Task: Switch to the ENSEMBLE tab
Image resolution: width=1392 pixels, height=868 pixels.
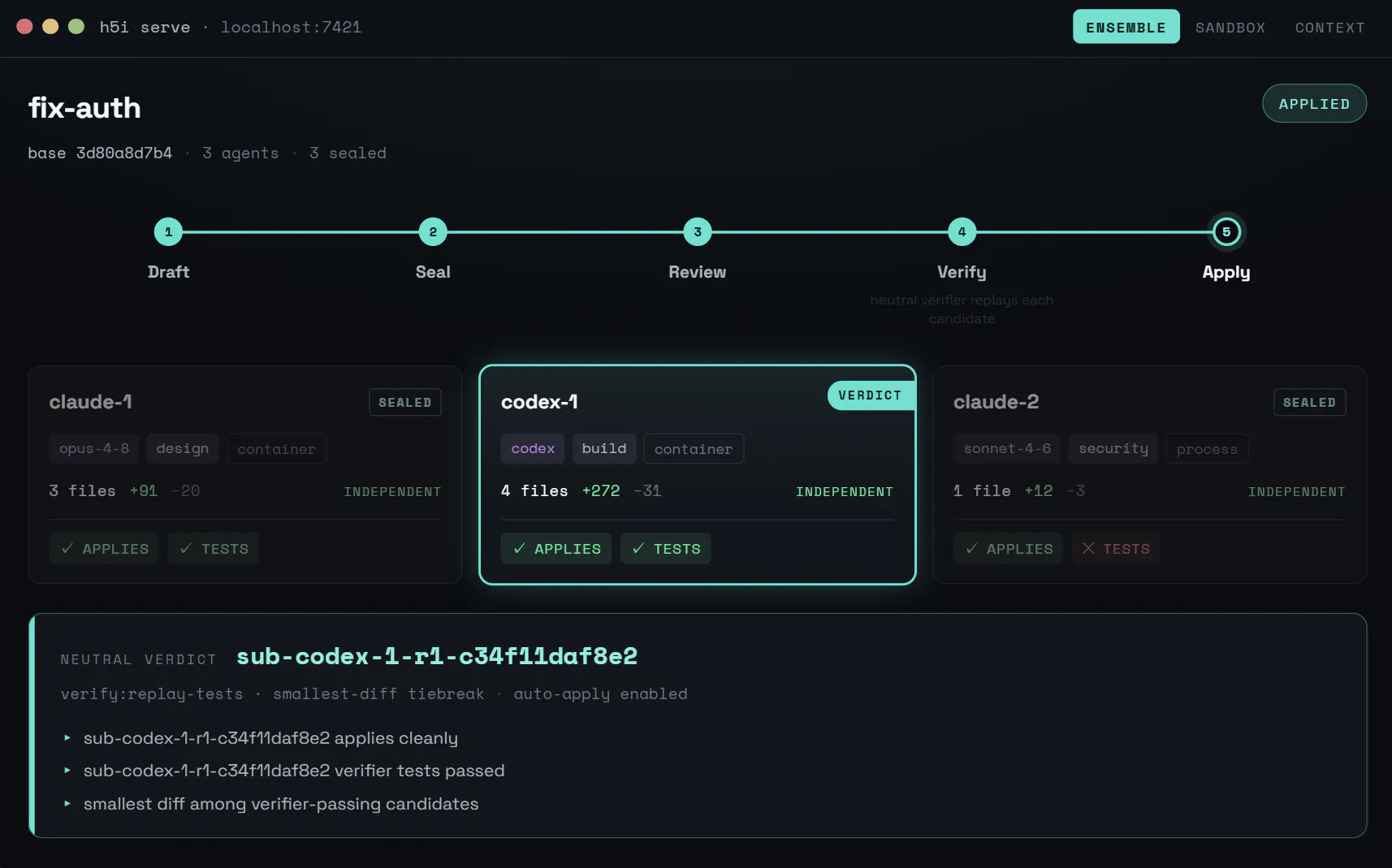Action: pyautogui.click(x=1126, y=27)
